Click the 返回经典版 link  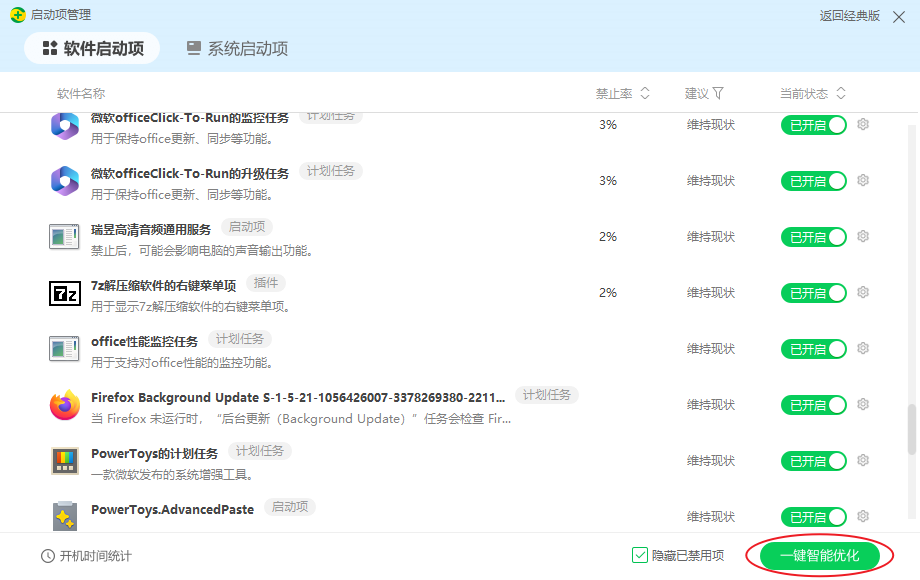click(x=849, y=15)
